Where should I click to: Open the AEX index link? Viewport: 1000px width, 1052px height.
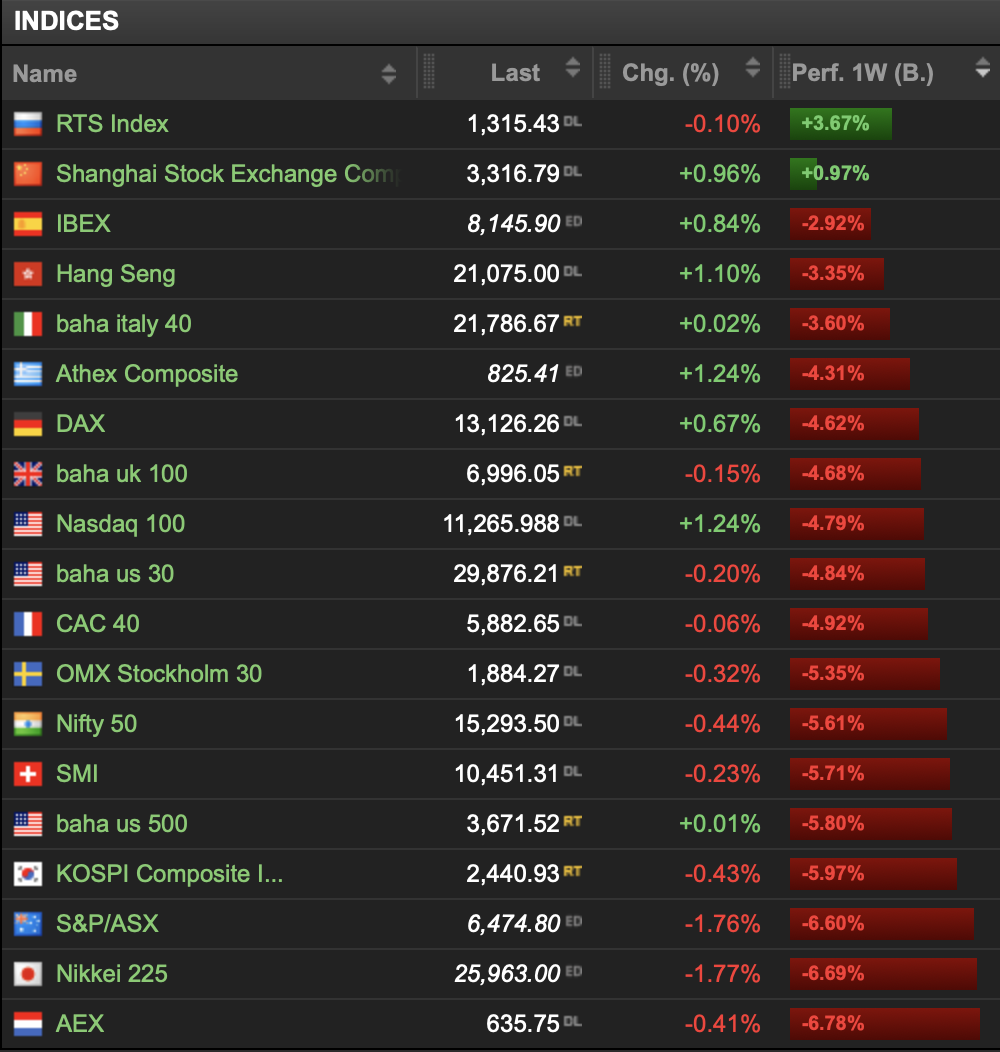click(80, 1024)
